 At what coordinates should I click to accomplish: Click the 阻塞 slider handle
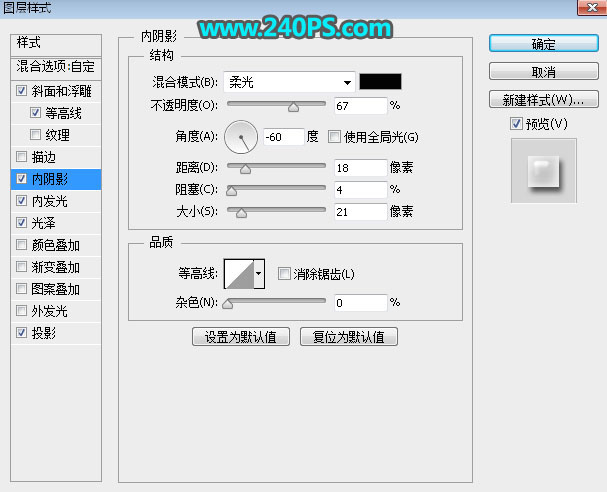click(x=231, y=190)
